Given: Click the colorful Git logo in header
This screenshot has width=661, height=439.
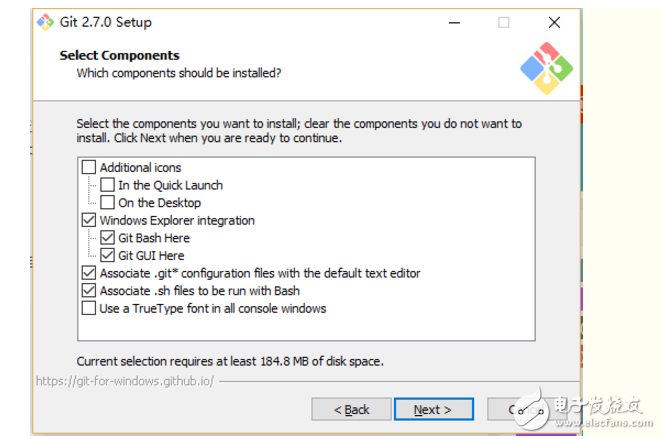Looking at the screenshot, I should 546,67.
